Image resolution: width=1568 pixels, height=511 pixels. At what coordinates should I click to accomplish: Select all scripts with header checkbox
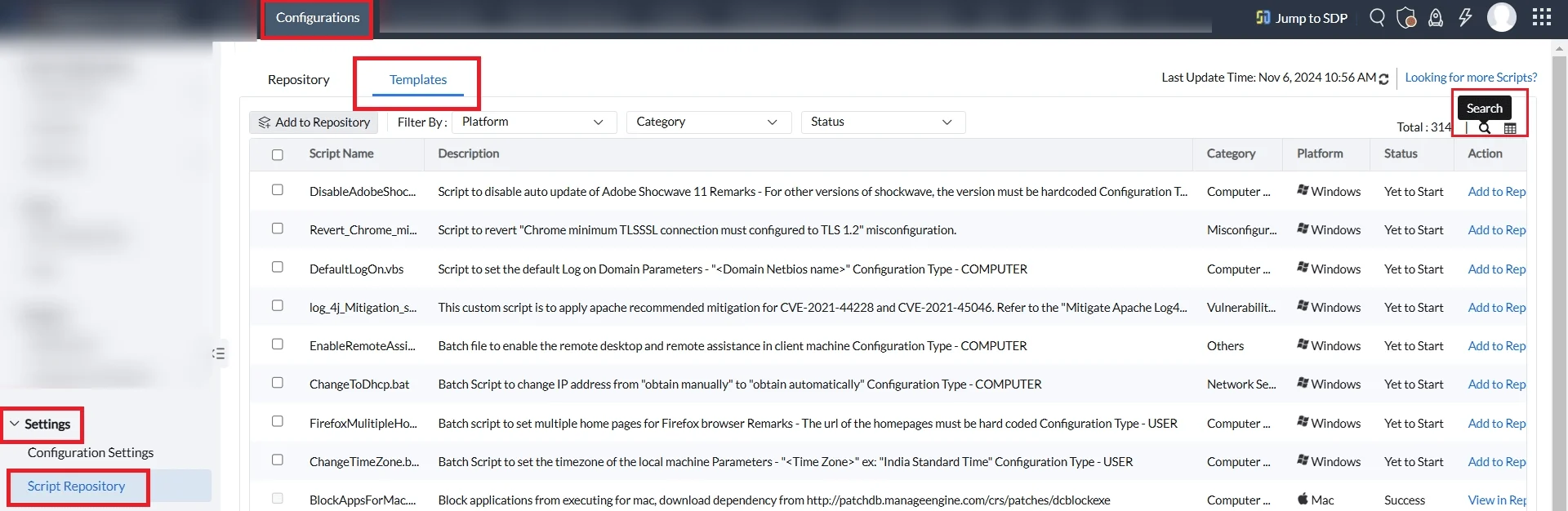278,154
